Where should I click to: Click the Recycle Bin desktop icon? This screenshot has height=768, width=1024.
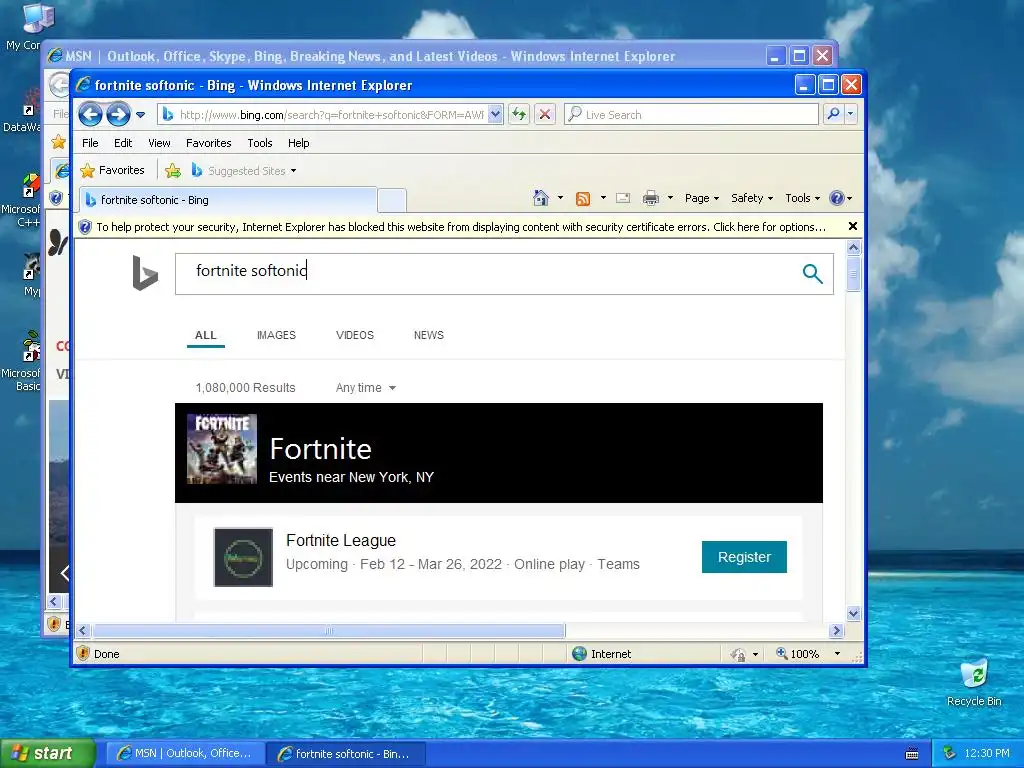(974, 683)
